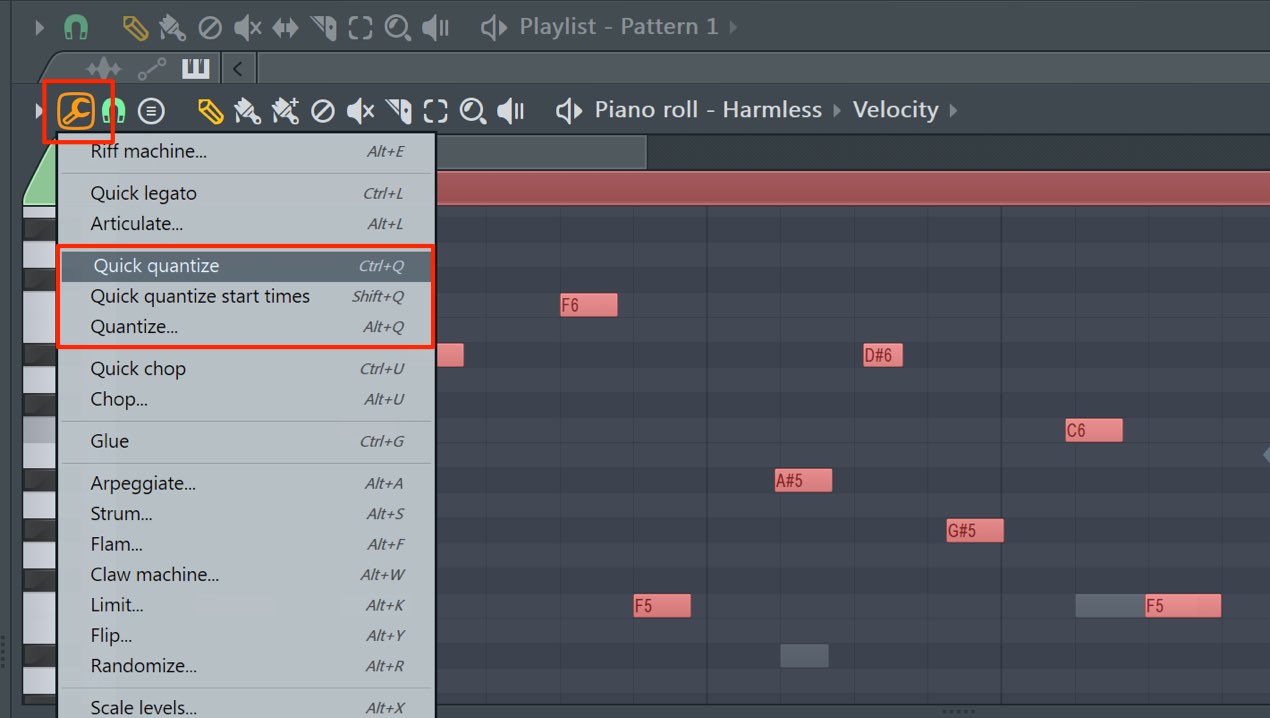This screenshot has height=718, width=1270.
Task: Select the Piano roll Mute tool
Action: (x=360, y=110)
